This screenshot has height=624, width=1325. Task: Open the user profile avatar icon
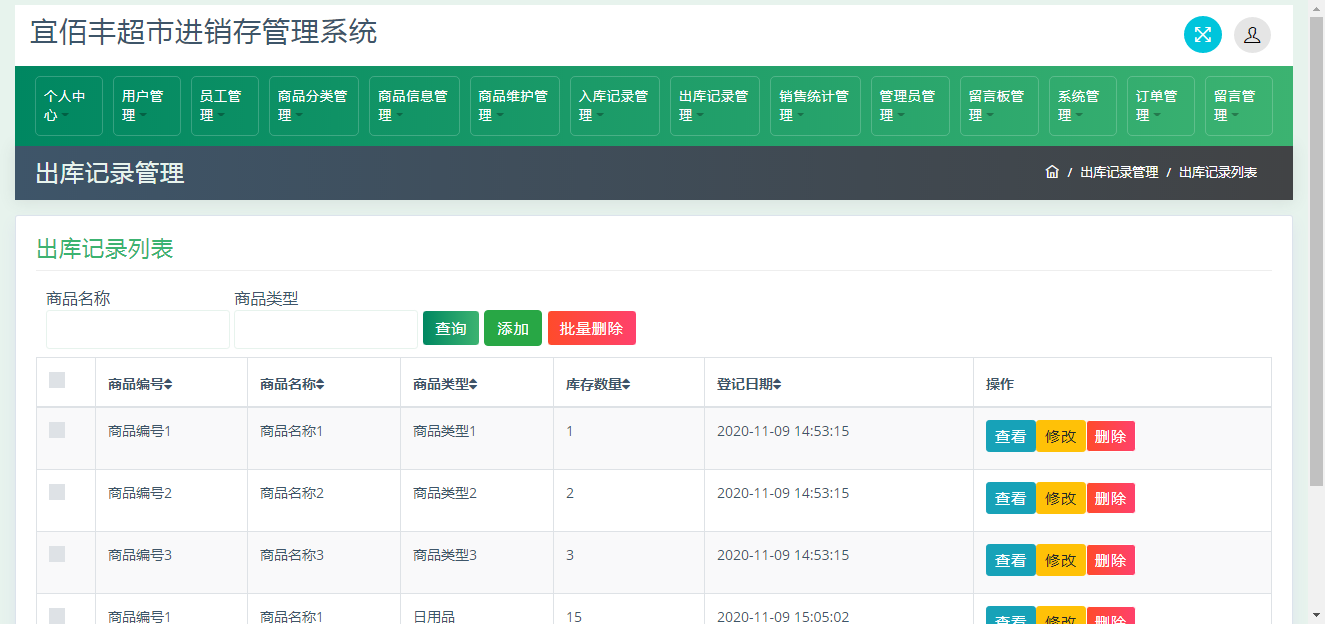click(1252, 35)
